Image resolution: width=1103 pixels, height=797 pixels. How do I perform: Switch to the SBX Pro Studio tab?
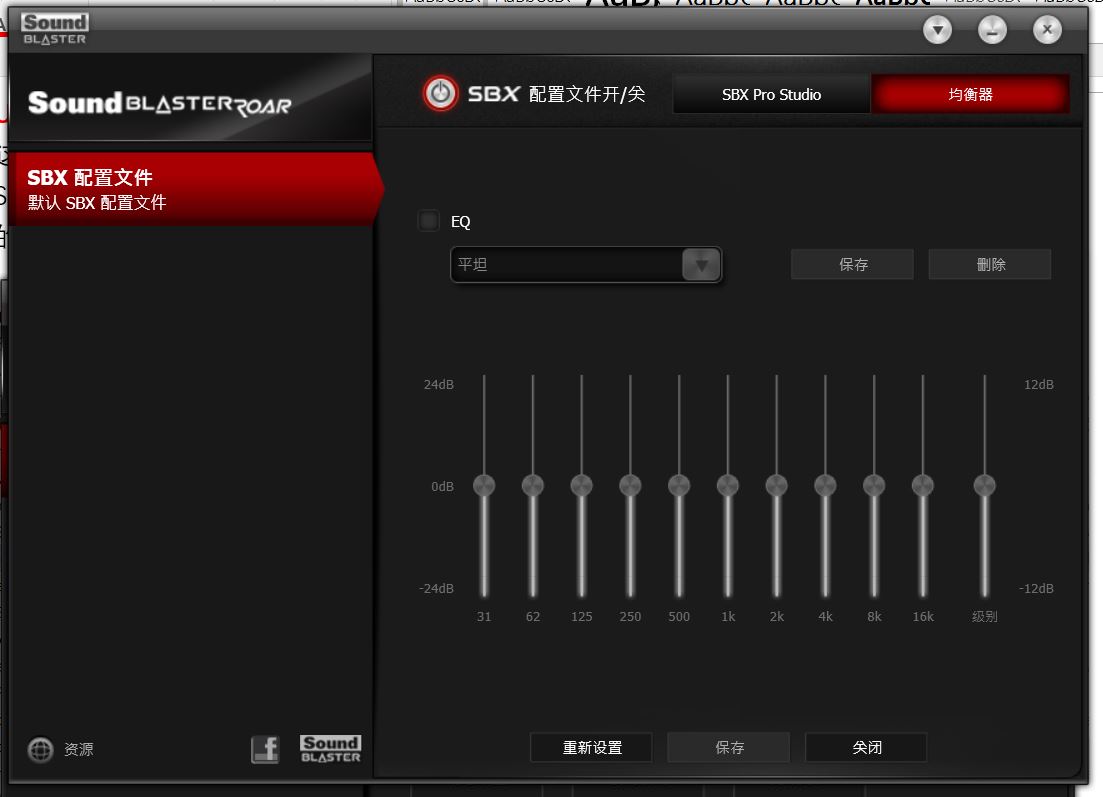coord(771,94)
